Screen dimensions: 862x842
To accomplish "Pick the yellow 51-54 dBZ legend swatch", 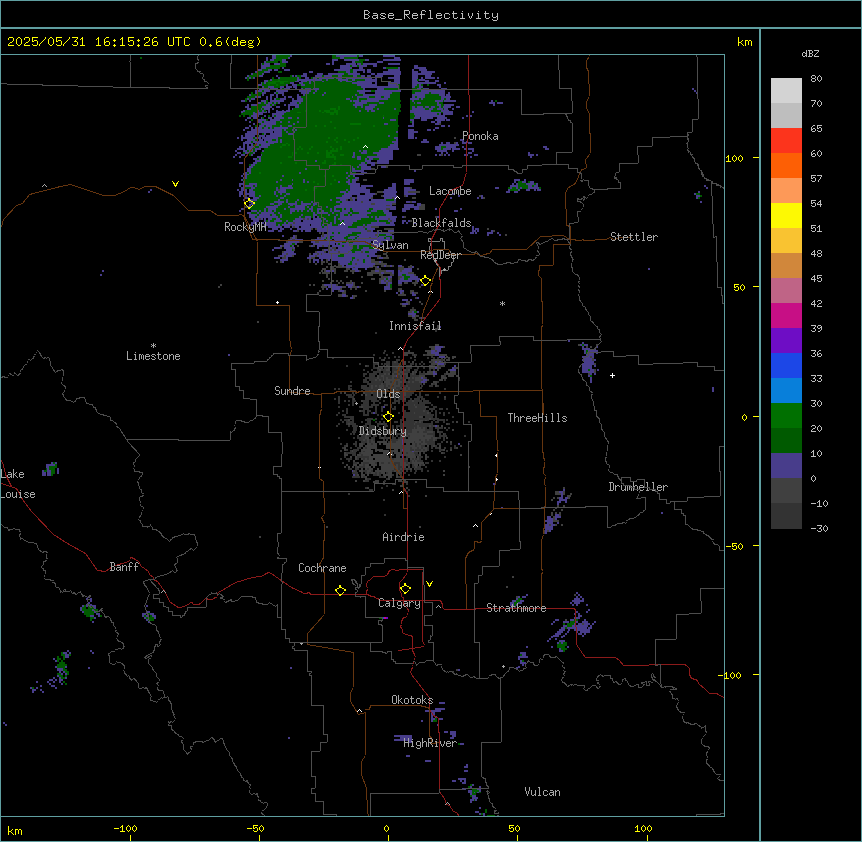I will click(x=786, y=216).
